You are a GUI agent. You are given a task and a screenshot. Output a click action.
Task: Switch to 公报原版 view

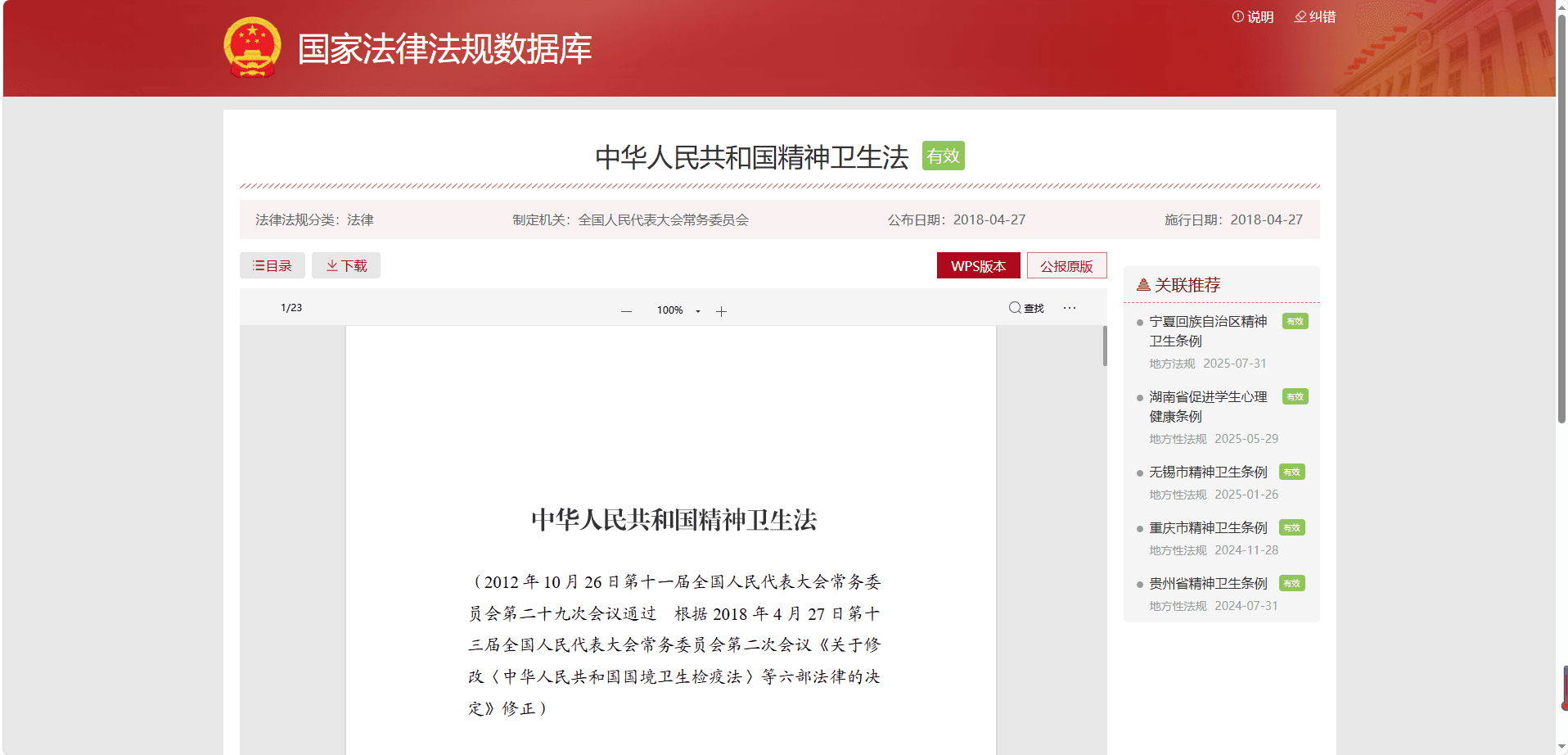point(1067,265)
